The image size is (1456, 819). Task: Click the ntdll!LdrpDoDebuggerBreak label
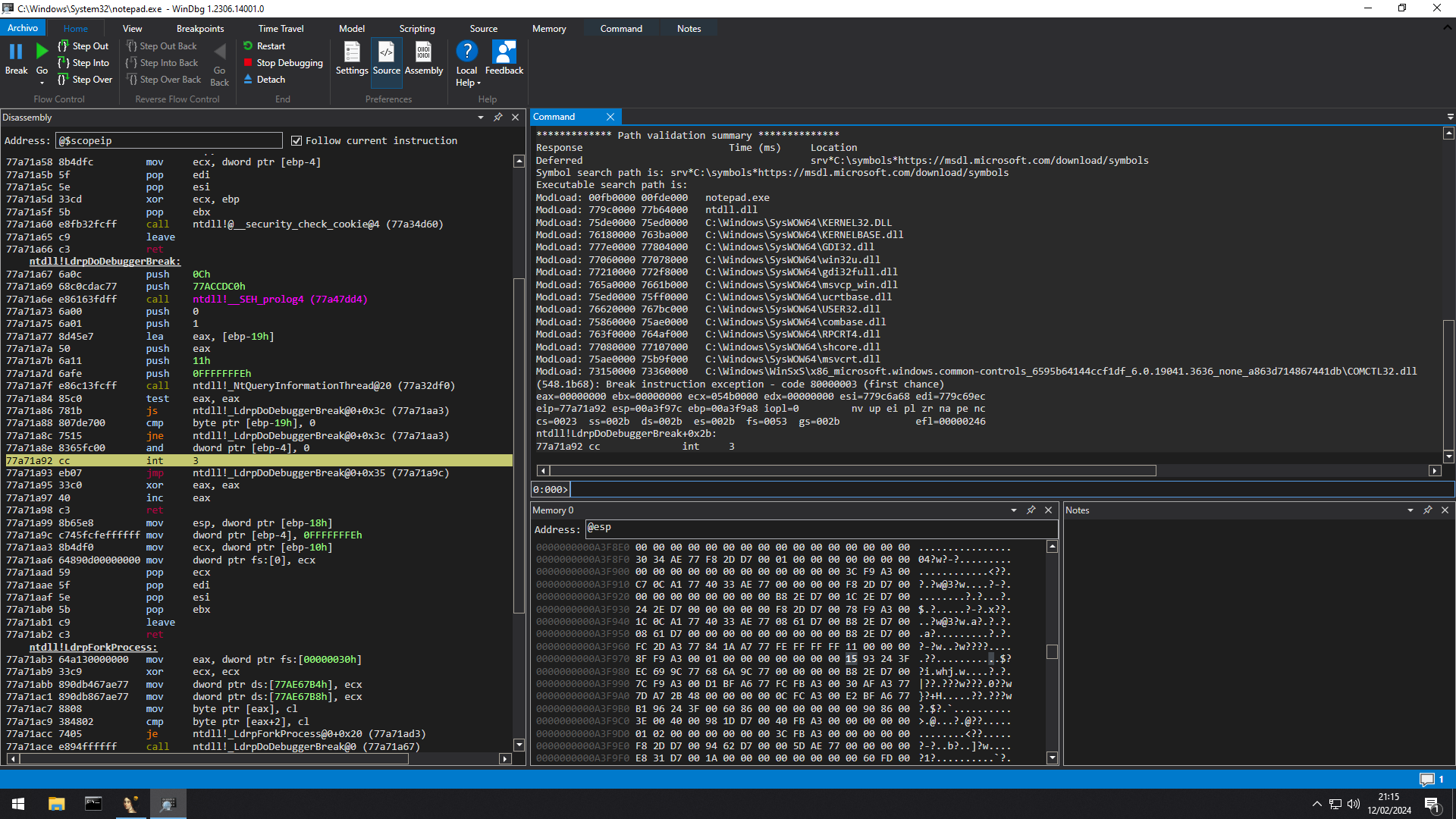pyautogui.click(x=105, y=262)
